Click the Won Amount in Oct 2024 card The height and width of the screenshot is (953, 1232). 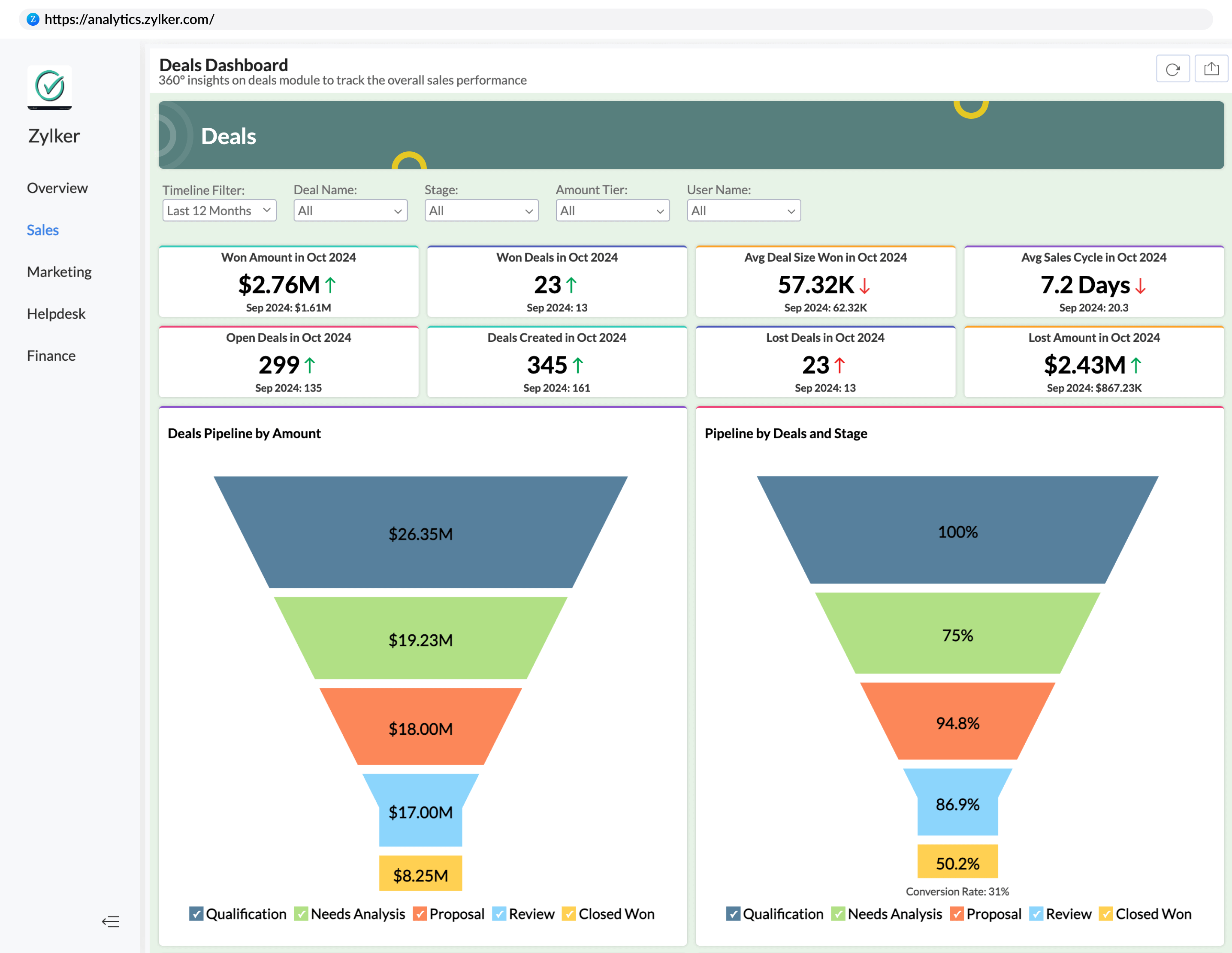click(288, 282)
